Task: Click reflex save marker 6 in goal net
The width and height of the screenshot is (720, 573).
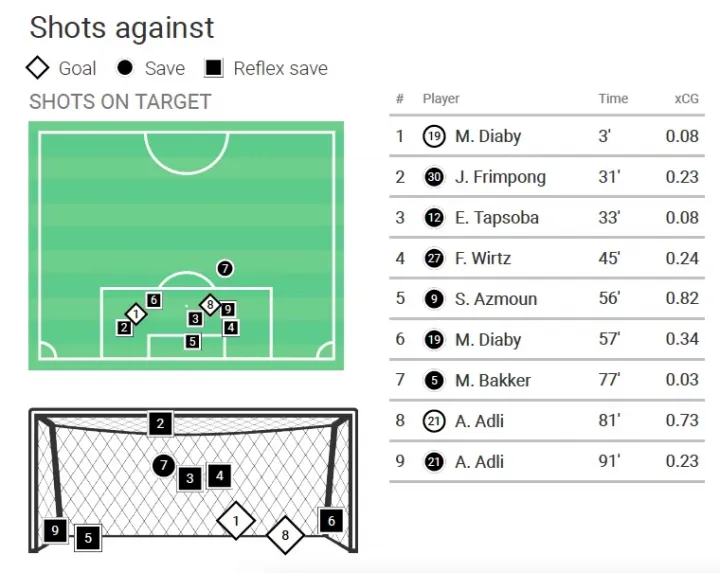Action: (331, 521)
